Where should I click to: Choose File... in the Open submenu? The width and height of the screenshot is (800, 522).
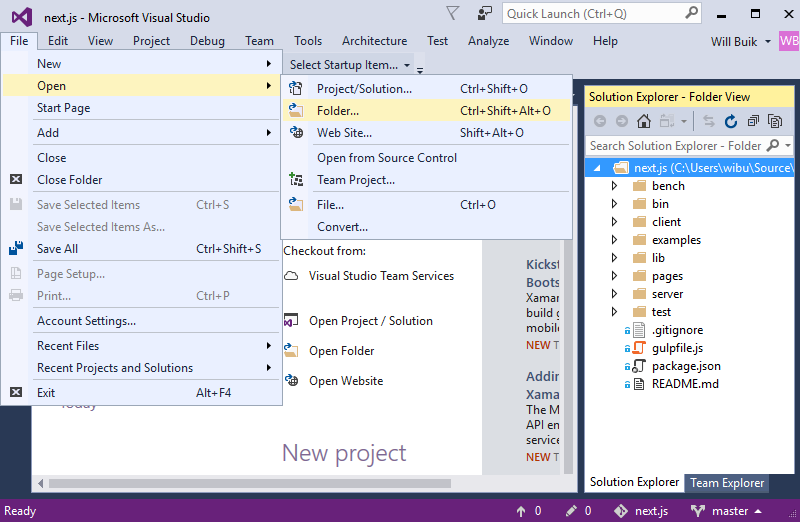coord(426,205)
